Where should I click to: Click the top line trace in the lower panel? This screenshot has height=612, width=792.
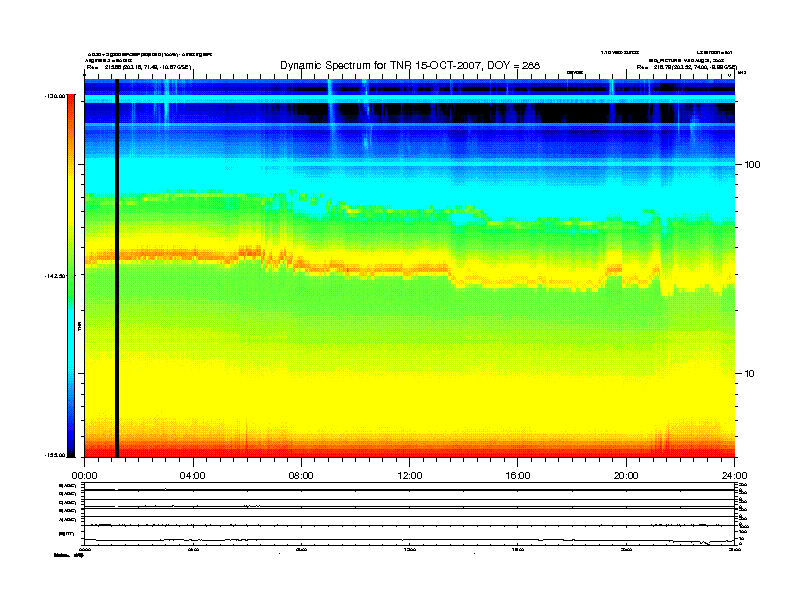409,490
